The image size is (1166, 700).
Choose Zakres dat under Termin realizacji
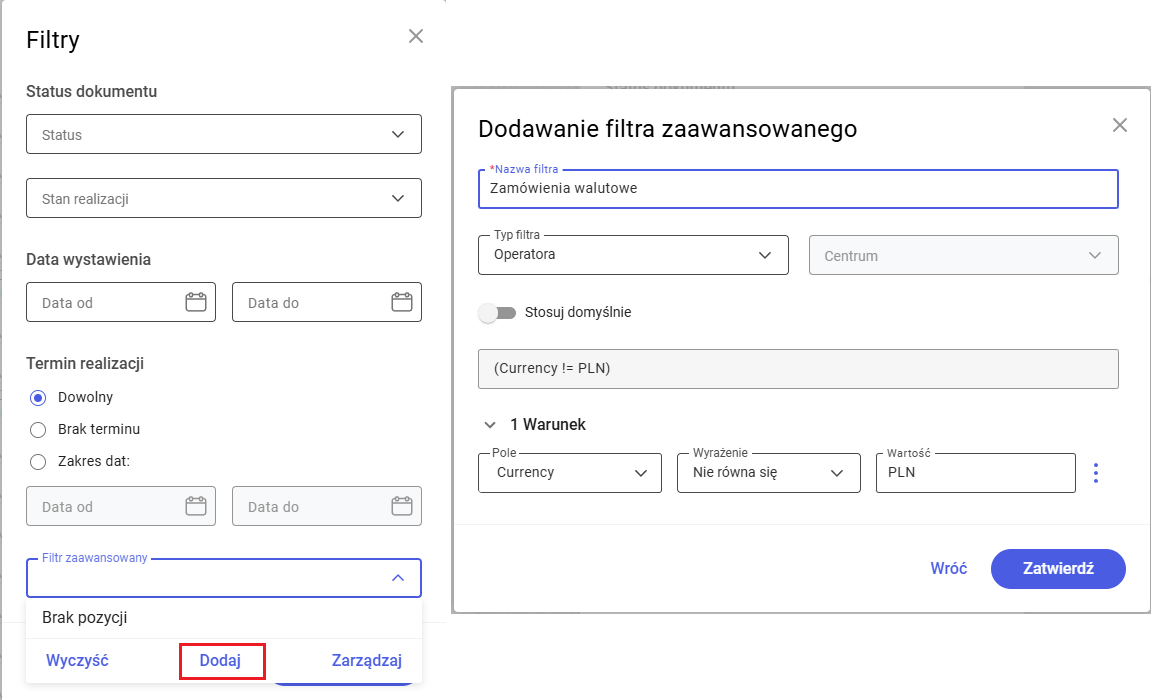tap(37, 461)
